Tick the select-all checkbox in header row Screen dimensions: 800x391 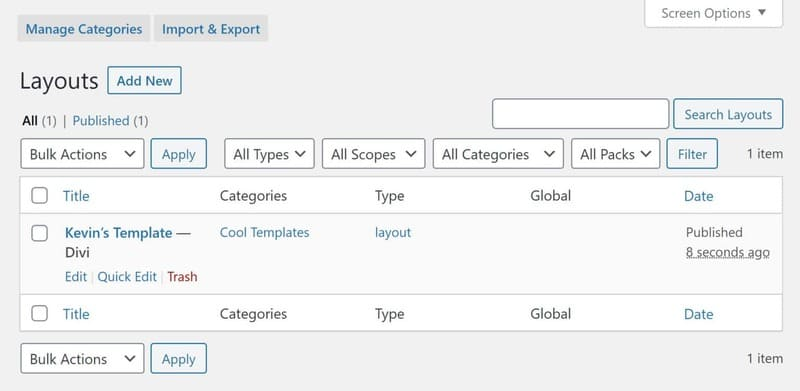click(x=39, y=196)
